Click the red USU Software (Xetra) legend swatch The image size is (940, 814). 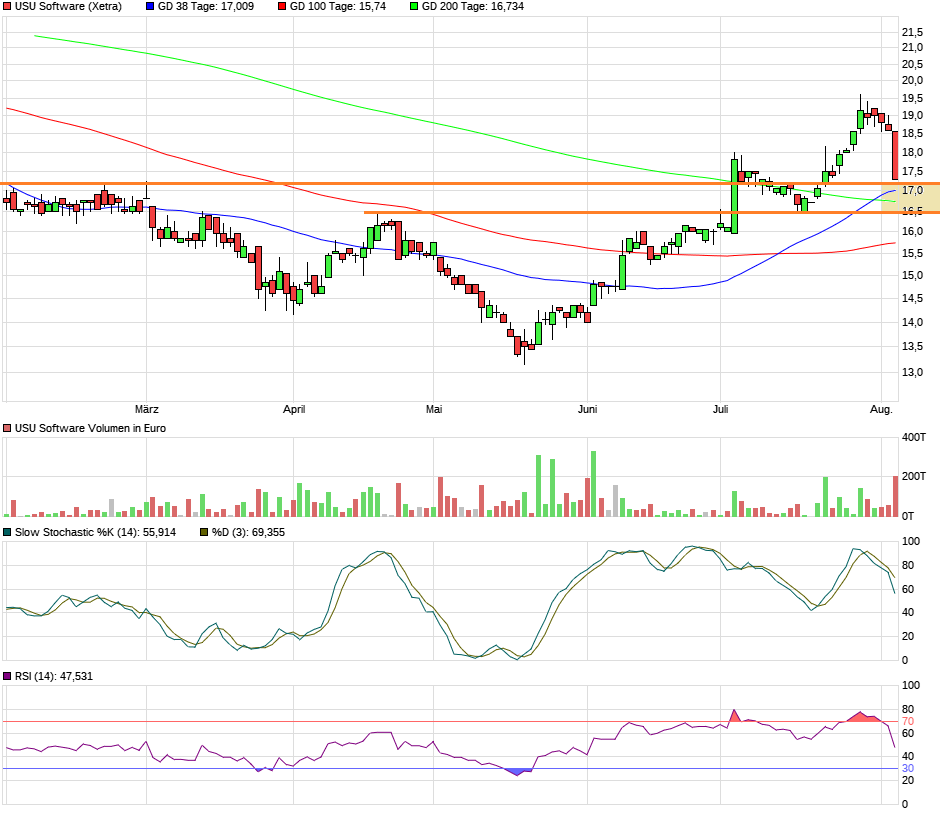[7, 7]
